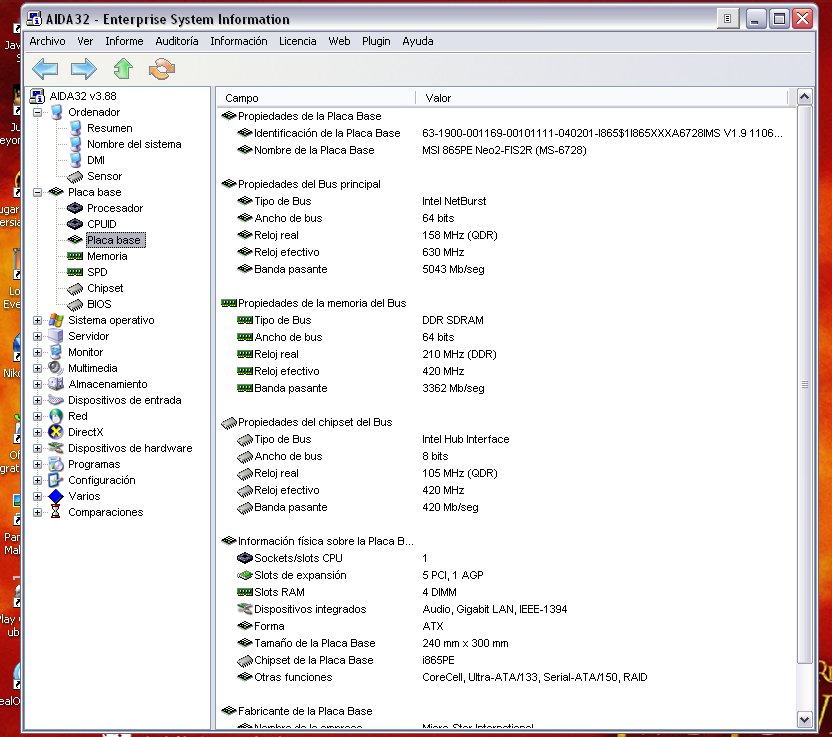Click scrollbar up arrow in details pane
The image size is (832, 737).
[x=804, y=97]
